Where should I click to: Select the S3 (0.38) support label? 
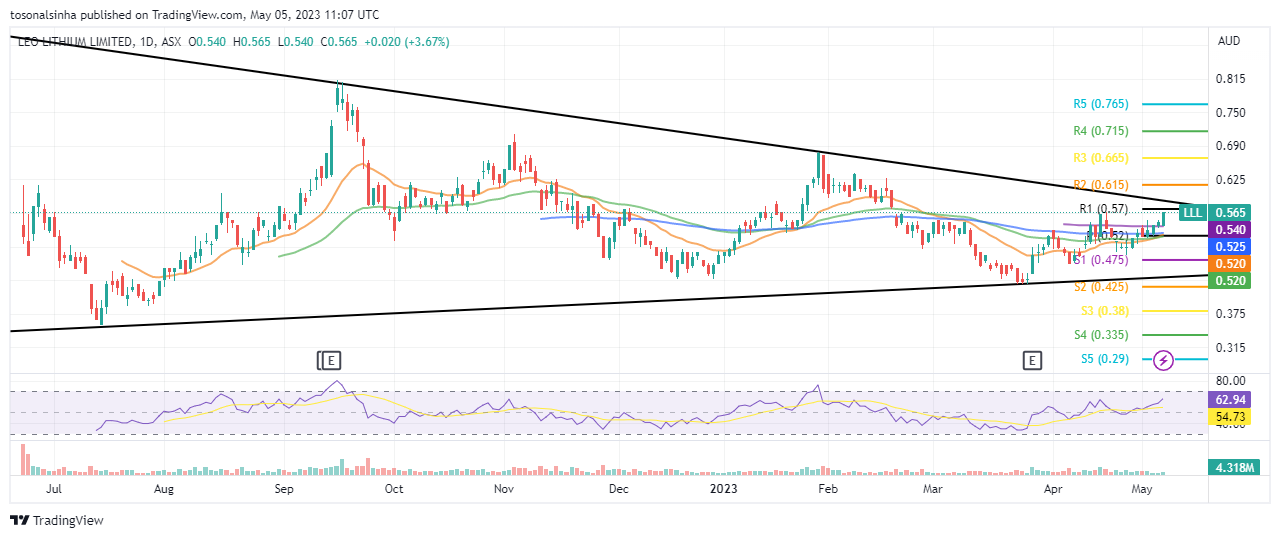(1100, 311)
